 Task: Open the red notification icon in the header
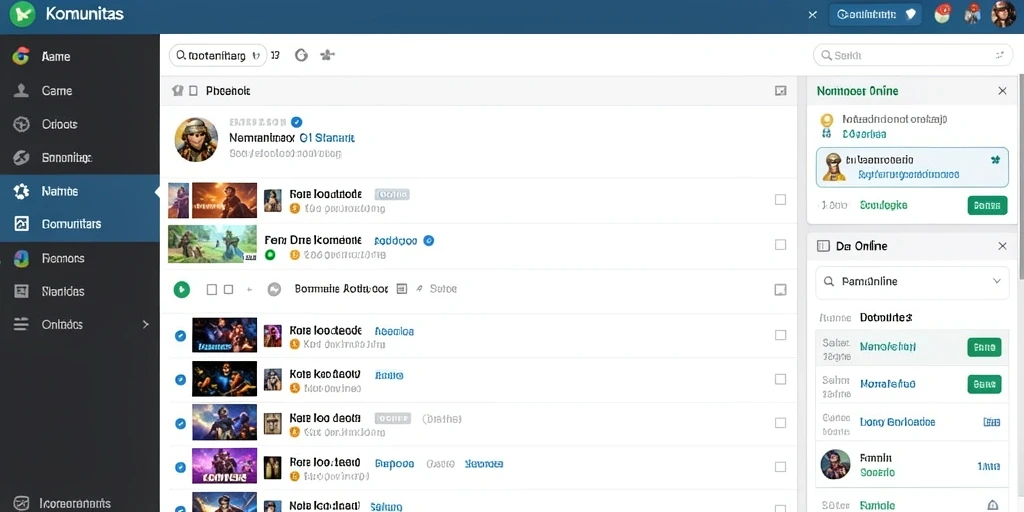[942, 13]
